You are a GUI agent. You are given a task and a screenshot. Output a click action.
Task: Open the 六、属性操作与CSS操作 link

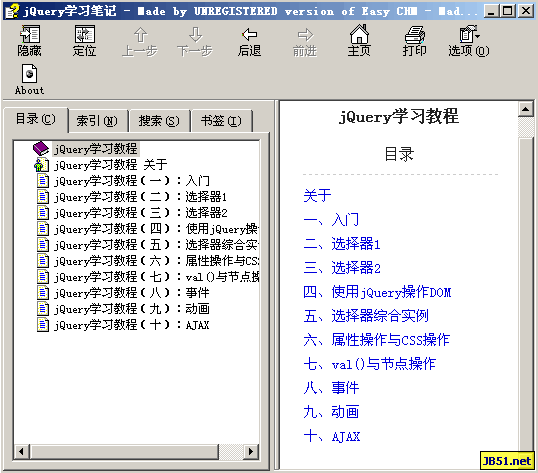click(x=376, y=340)
